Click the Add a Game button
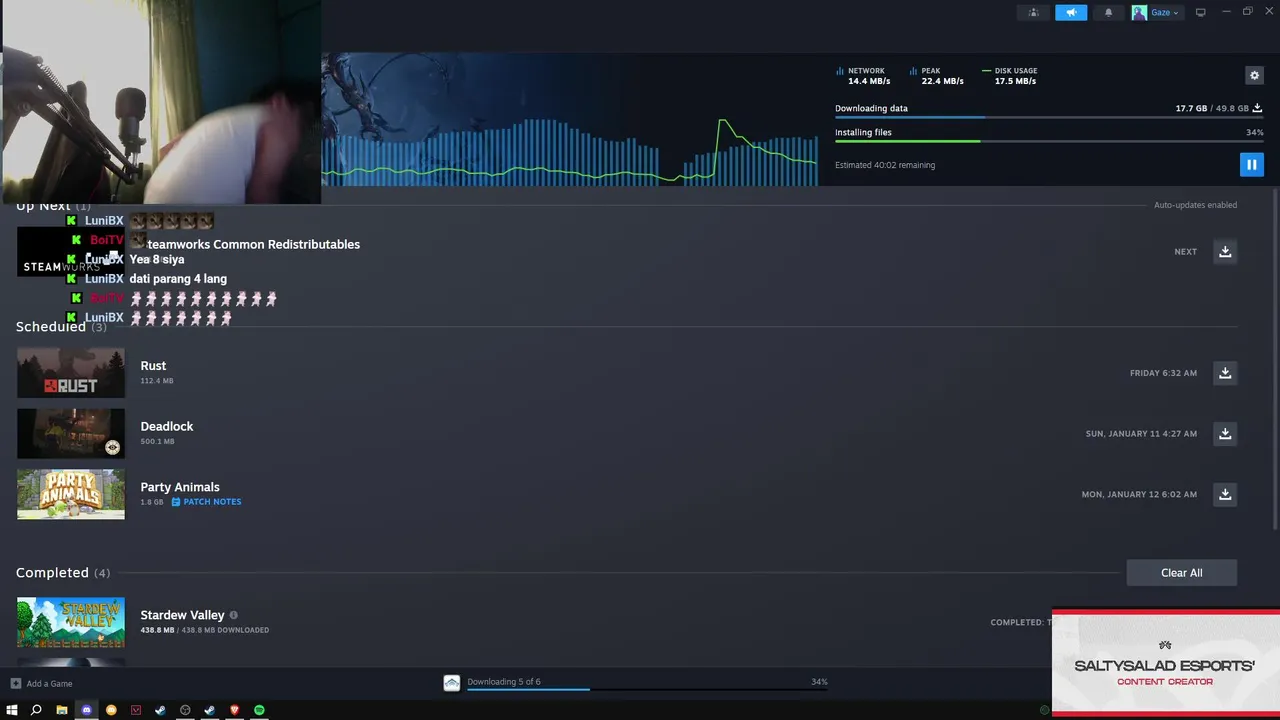This screenshot has height=720, width=1280. [x=42, y=684]
